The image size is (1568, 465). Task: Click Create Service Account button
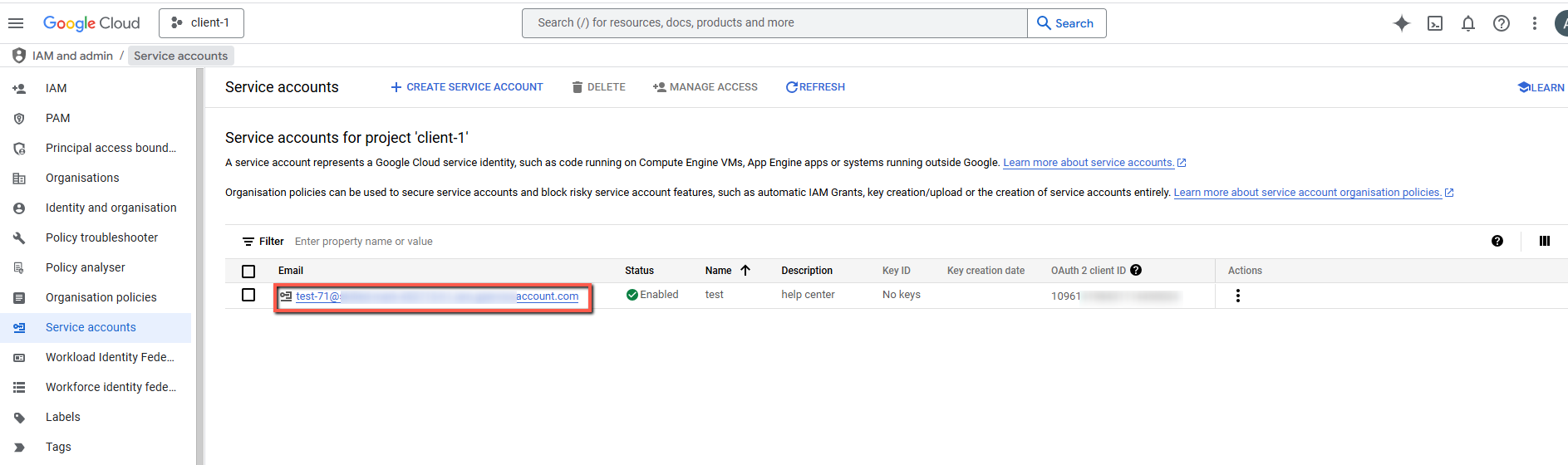pos(467,87)
